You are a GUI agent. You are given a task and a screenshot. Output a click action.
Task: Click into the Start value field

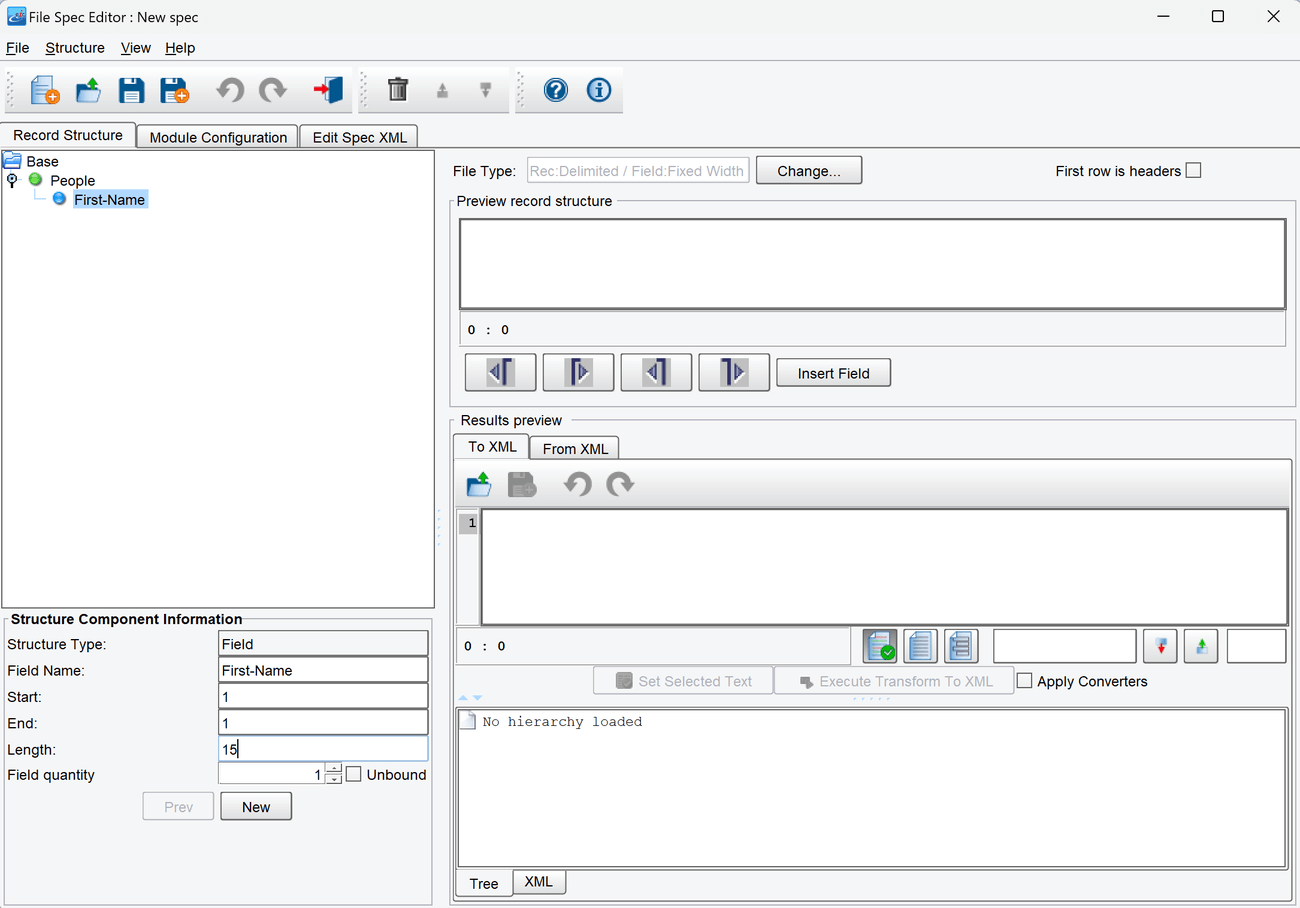(323, 696)
